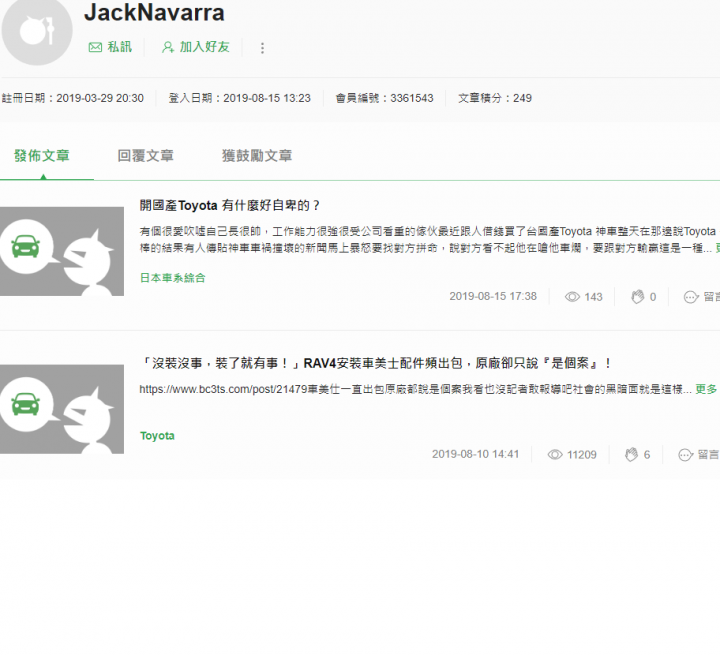
Task: Send a private message via 私訊
Action: pyautogui.click(x=110, y=47)
